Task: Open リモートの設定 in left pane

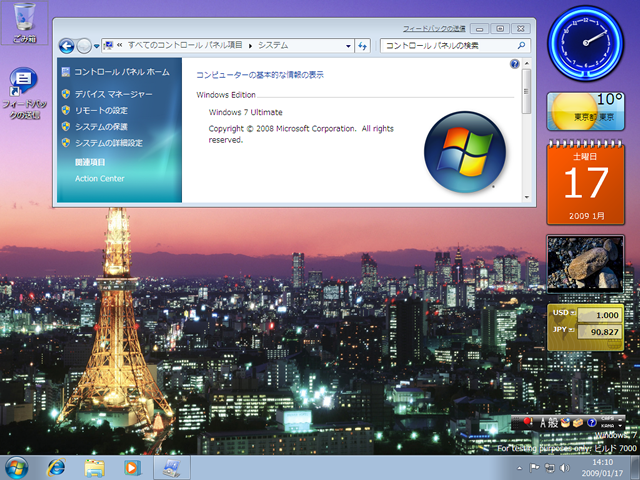Action: [101, 110]
